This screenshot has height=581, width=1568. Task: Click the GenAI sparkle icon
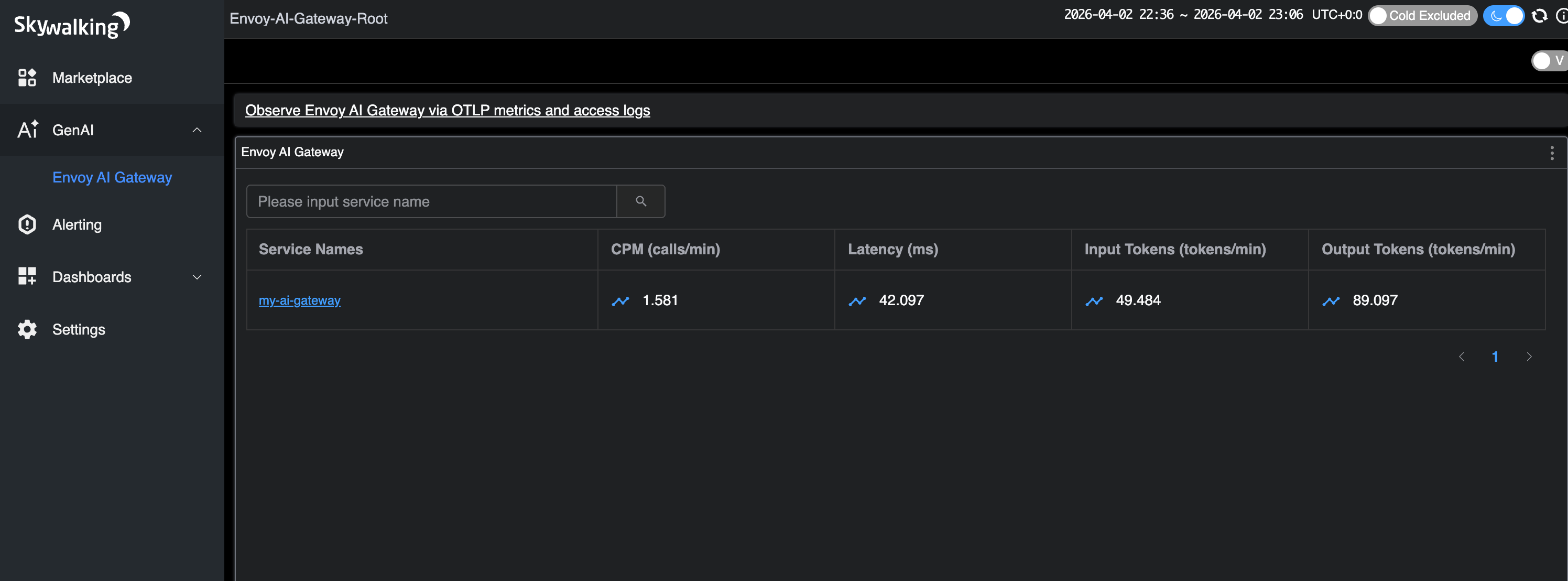tap(28, 129)
